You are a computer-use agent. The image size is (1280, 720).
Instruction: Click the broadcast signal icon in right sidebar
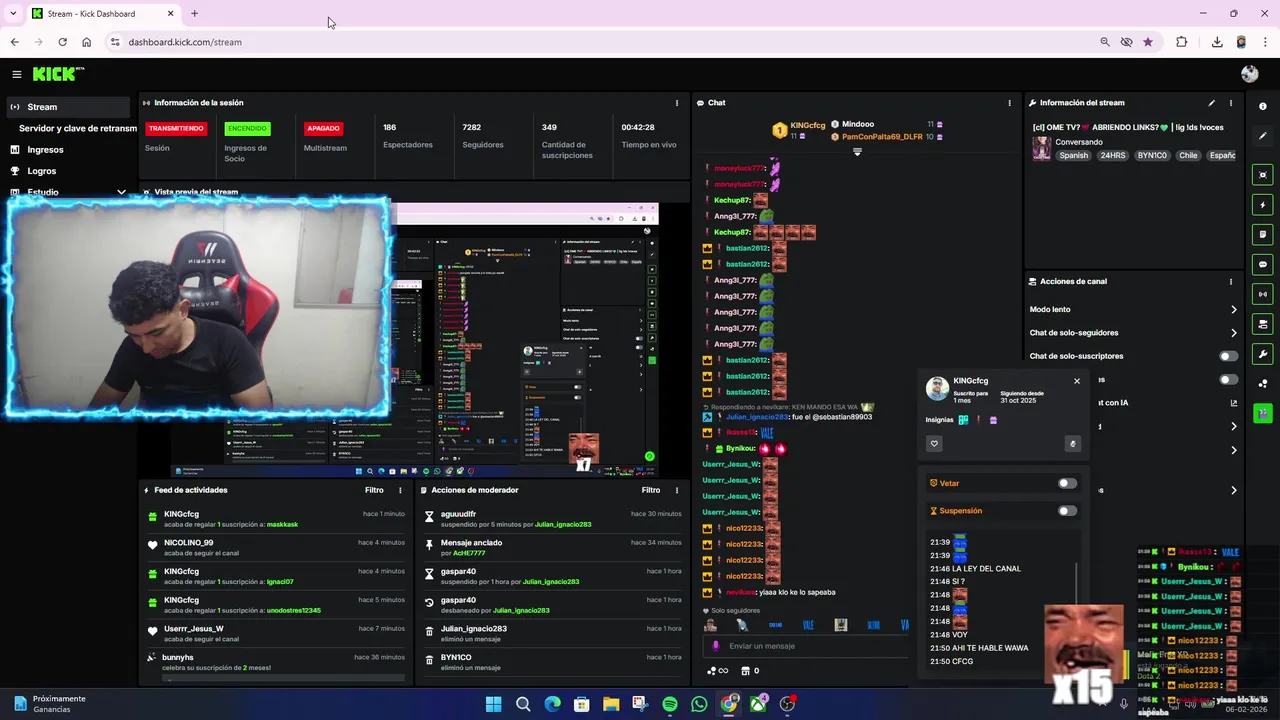(1263, 294)
